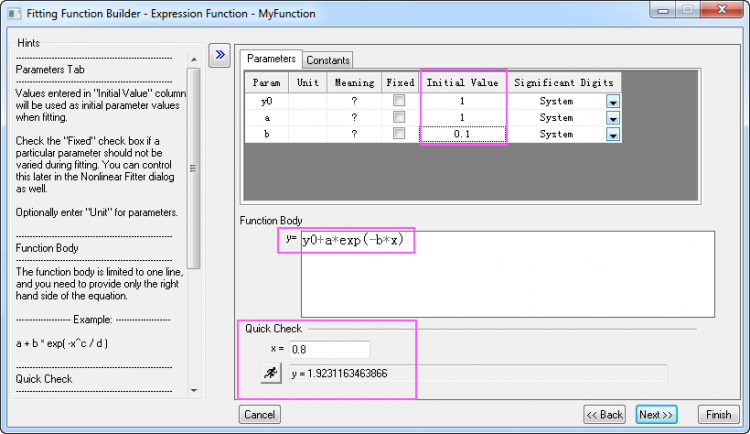Switch to the Parameters tab
Image resolution: width=750 pixels, height=434 pixels.
click(x=271, y=59)
